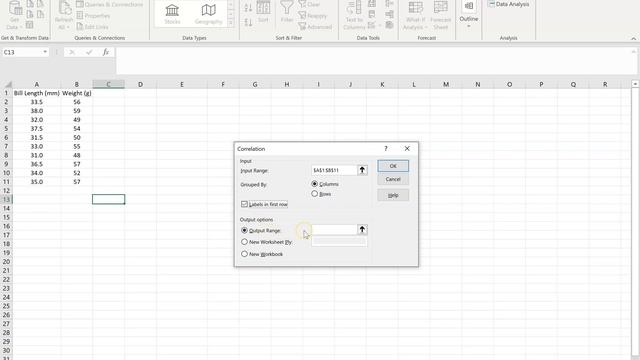Viewport: 640px width, 360px height.
Task: Choose the Geography data type
Action: [208, 14]
